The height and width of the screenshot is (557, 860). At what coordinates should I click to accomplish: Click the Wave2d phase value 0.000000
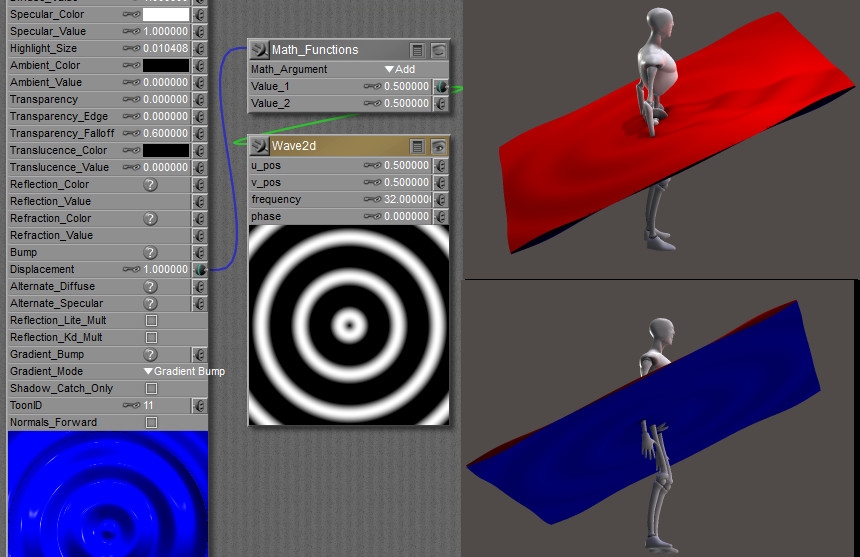pyautogui.click(x=406, y=216)
